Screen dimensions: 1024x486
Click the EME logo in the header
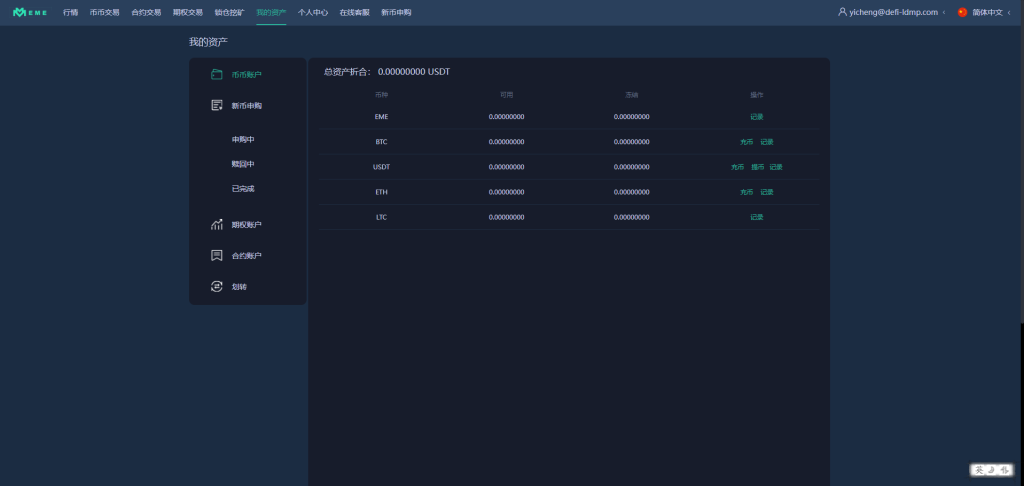click(x=30, y=12)
